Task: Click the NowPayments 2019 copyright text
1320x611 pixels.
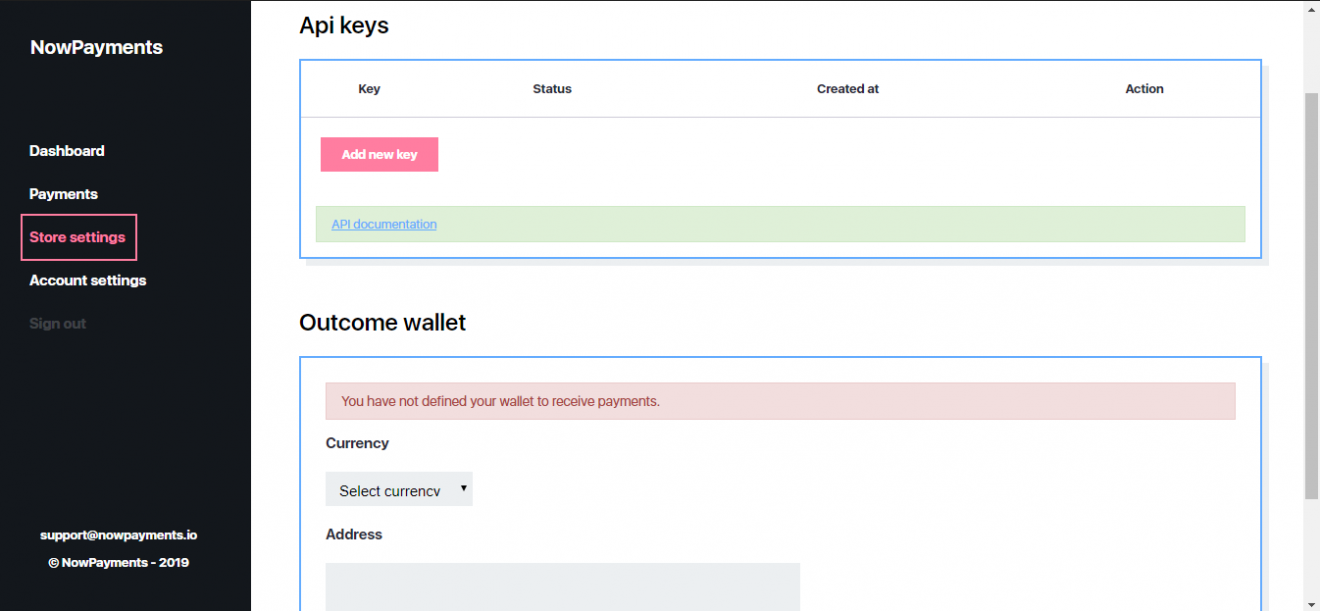Action: pos(119,562)
